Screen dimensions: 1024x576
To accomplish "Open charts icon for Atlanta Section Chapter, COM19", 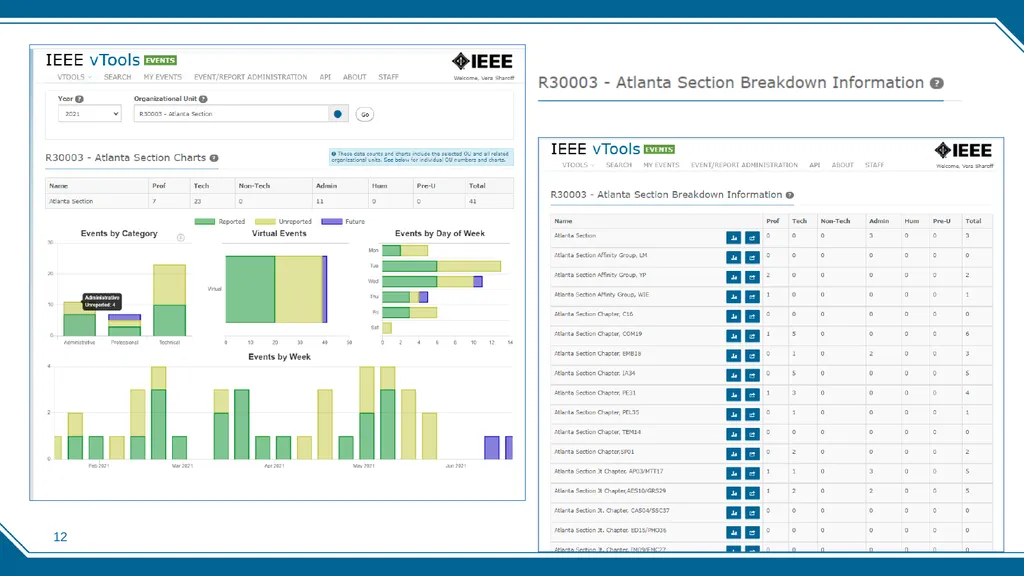I will pos(733,336).
